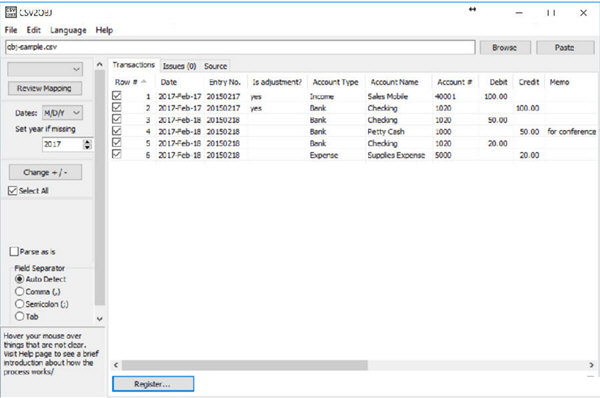Open the Language menu

click(x=68, y=30)
